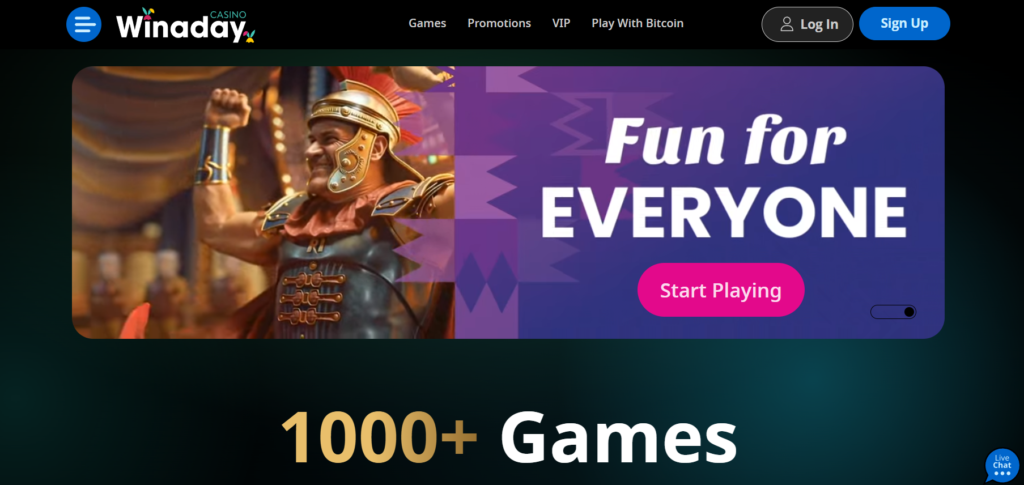Open the Games menu item

tap(427, 23)
